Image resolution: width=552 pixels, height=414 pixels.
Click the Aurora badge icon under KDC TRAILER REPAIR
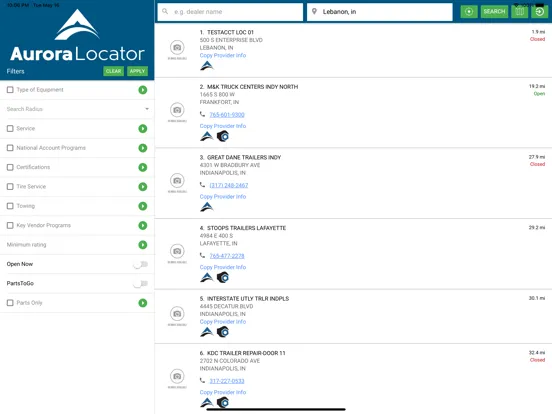click(x=207, y=402)
